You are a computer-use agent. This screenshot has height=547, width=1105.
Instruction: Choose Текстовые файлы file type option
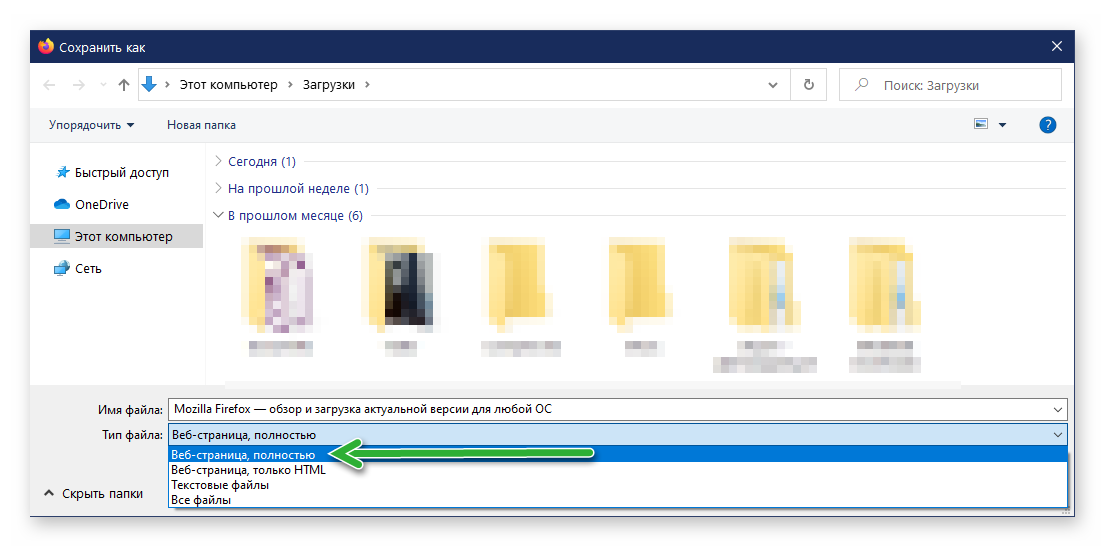(220, 485)
